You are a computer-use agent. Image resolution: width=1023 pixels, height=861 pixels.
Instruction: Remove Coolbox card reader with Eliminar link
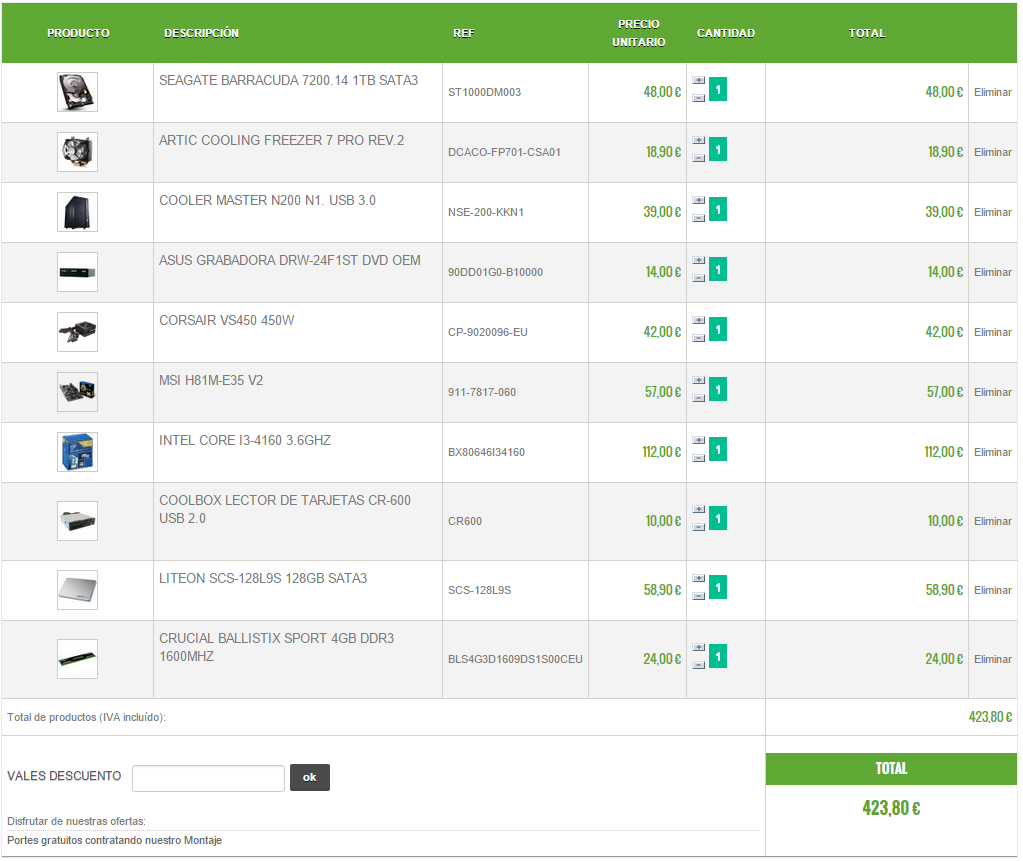point(992,522)
